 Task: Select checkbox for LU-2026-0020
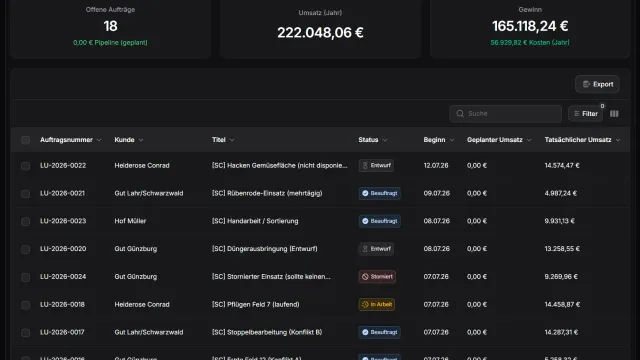(x=25, y=249)
